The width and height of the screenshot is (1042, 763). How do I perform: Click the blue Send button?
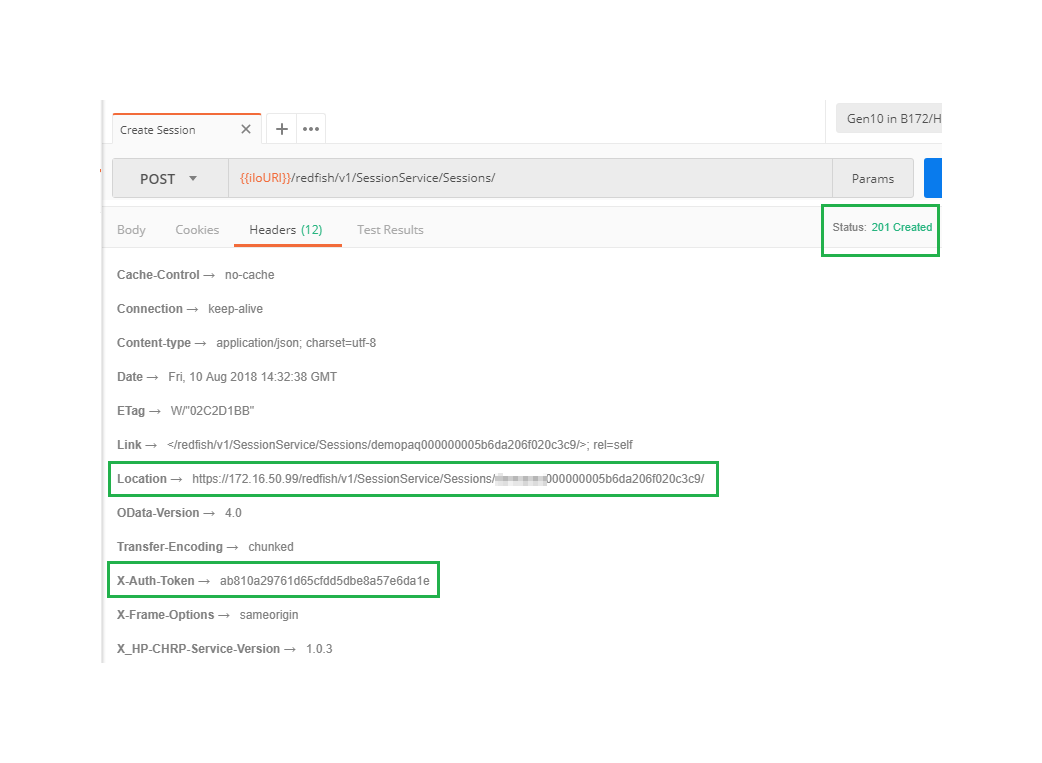(933, 178)
